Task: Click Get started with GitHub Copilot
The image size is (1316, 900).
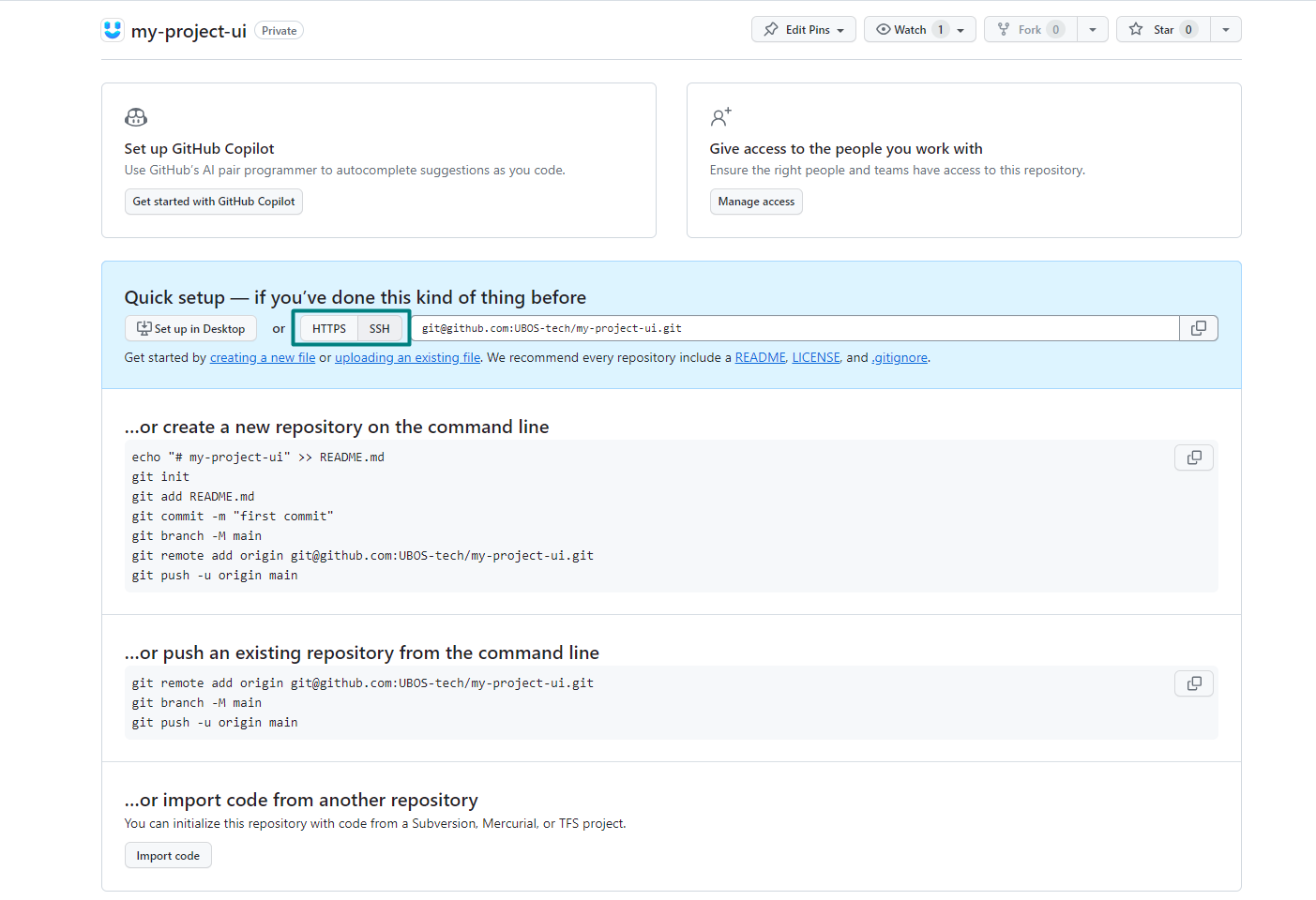Action: click(x=214, y=202)
